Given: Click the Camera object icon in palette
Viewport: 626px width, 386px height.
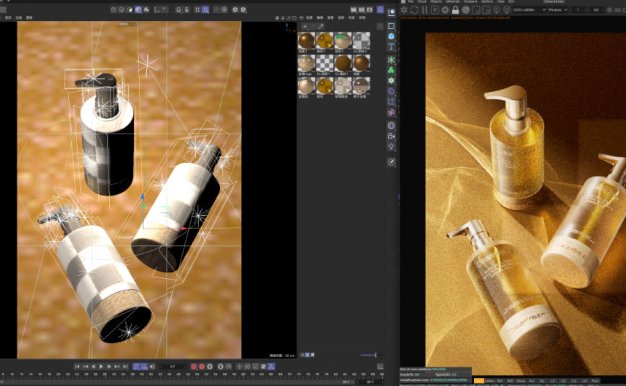Looking at the screenshot, I should point(391,136).
